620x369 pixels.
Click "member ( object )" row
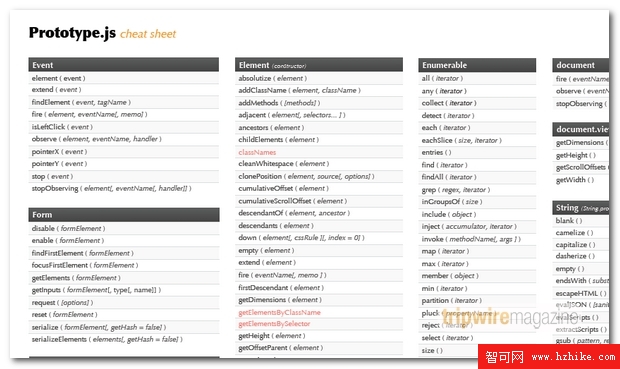pyautogui.click(x=477, y=276)
